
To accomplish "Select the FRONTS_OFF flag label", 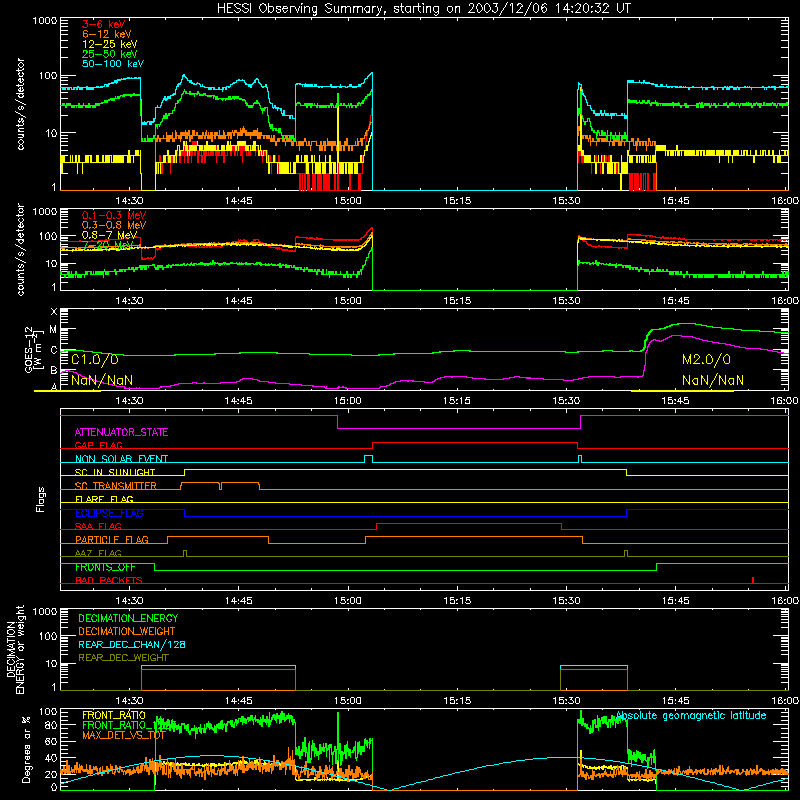I will pyautogui.click(x=105, y=567).
